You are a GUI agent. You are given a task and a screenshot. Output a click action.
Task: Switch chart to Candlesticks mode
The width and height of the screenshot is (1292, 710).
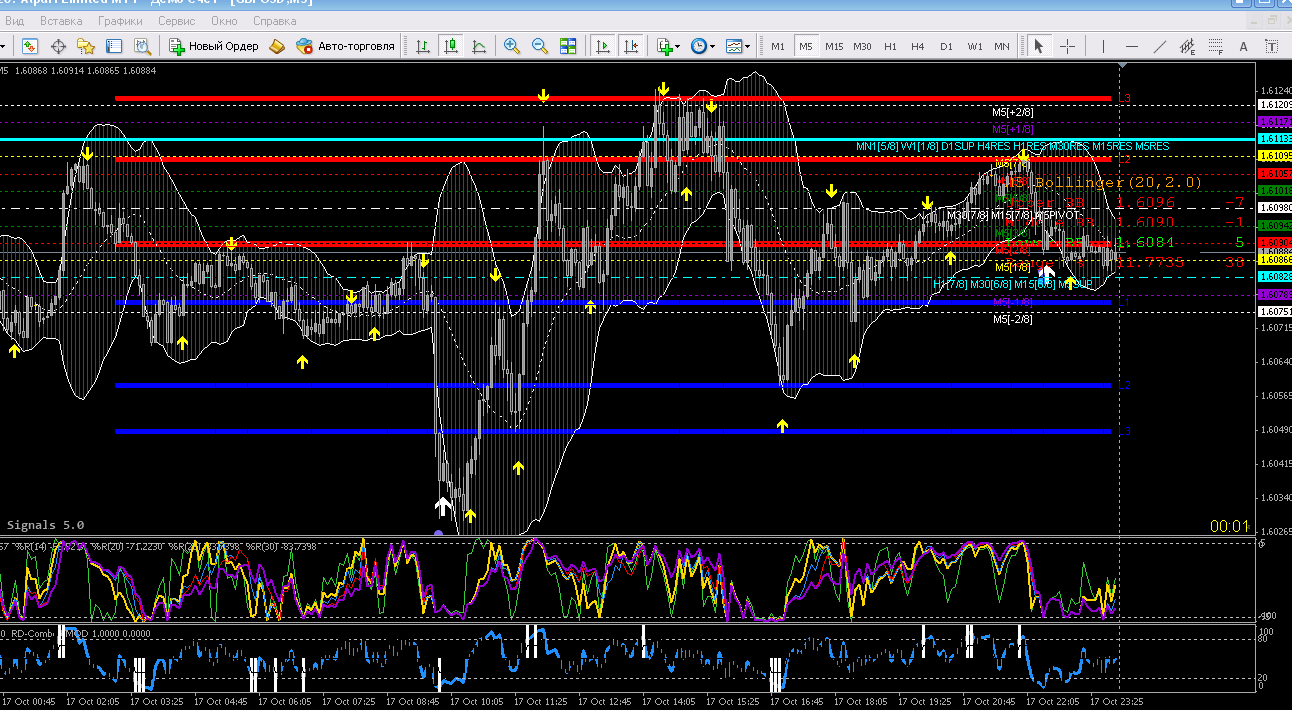(451, 46)
